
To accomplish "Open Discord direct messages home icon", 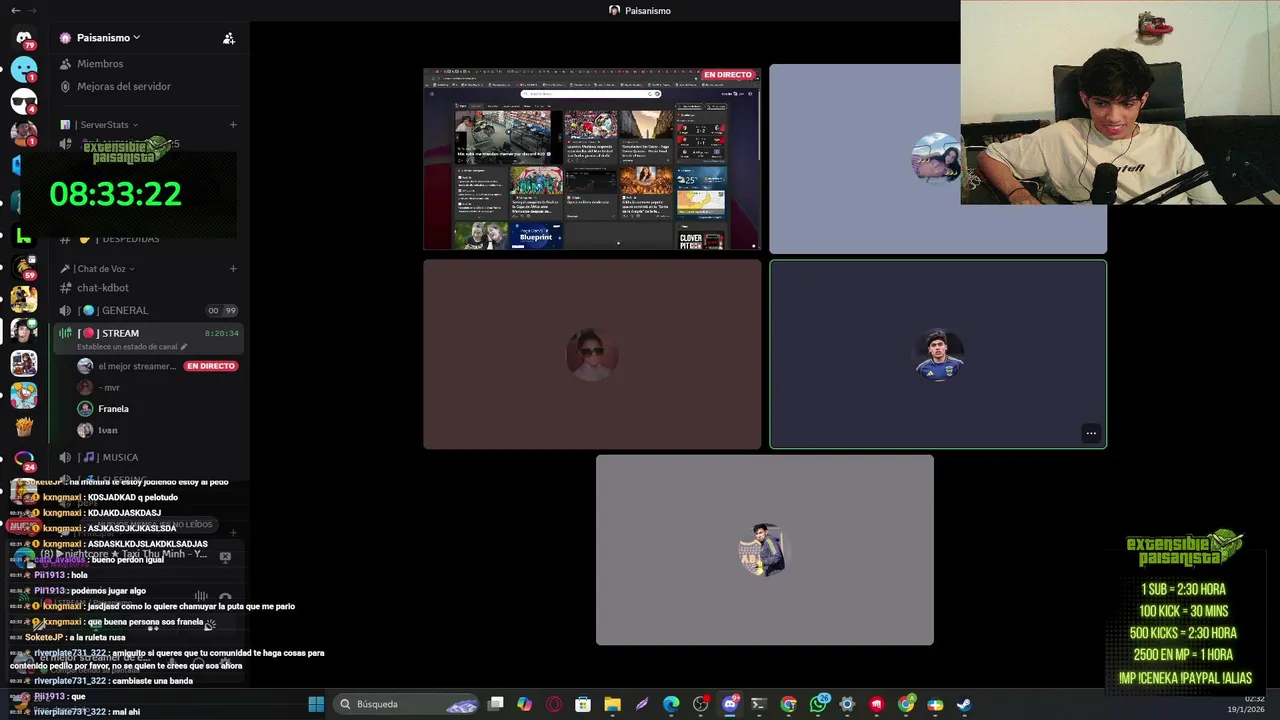I will (x=24, y=38).
